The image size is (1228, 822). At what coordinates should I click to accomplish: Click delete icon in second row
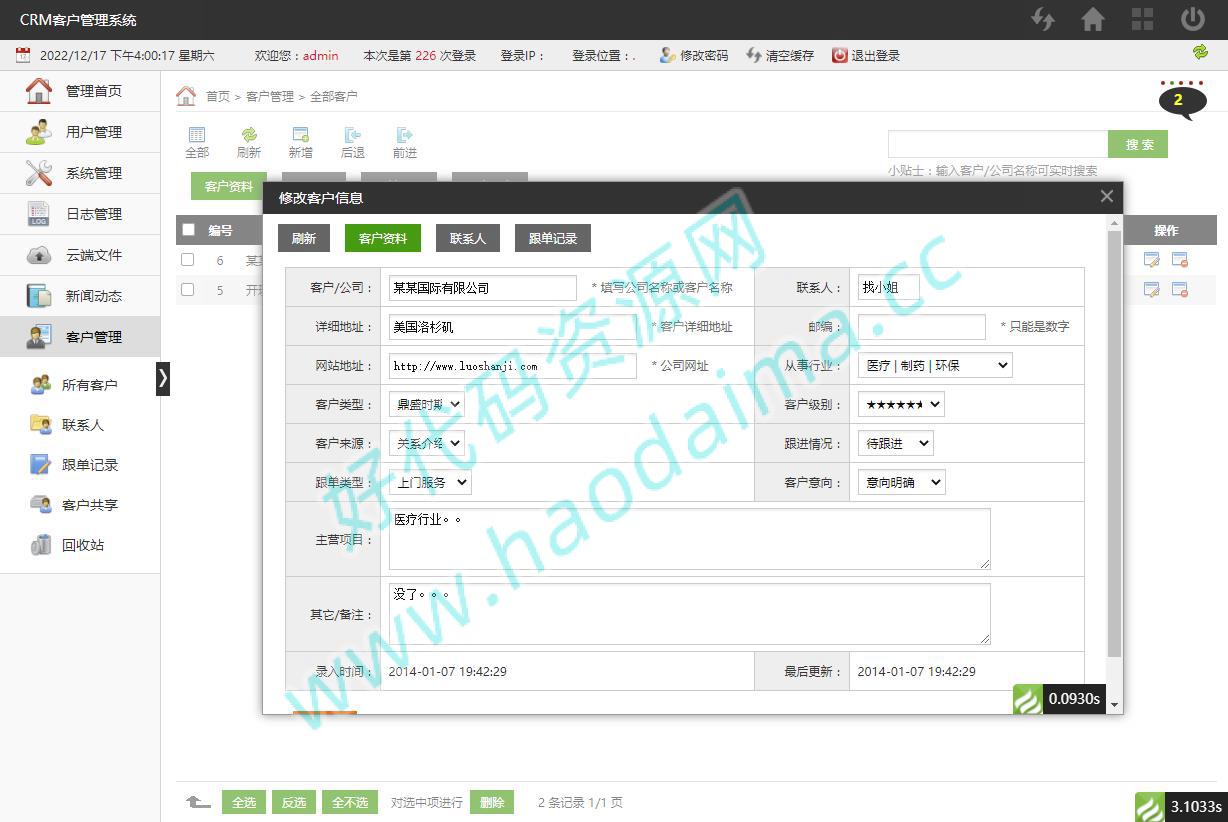[1180, 290]
